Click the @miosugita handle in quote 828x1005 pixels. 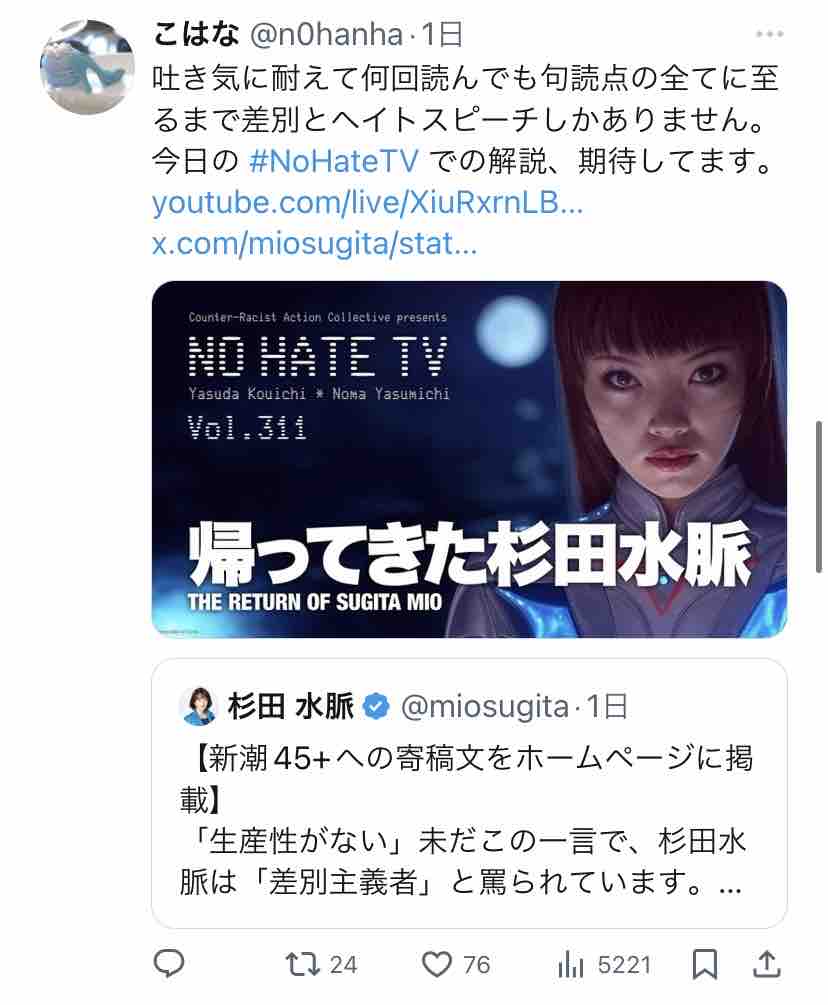click(485, 707)
